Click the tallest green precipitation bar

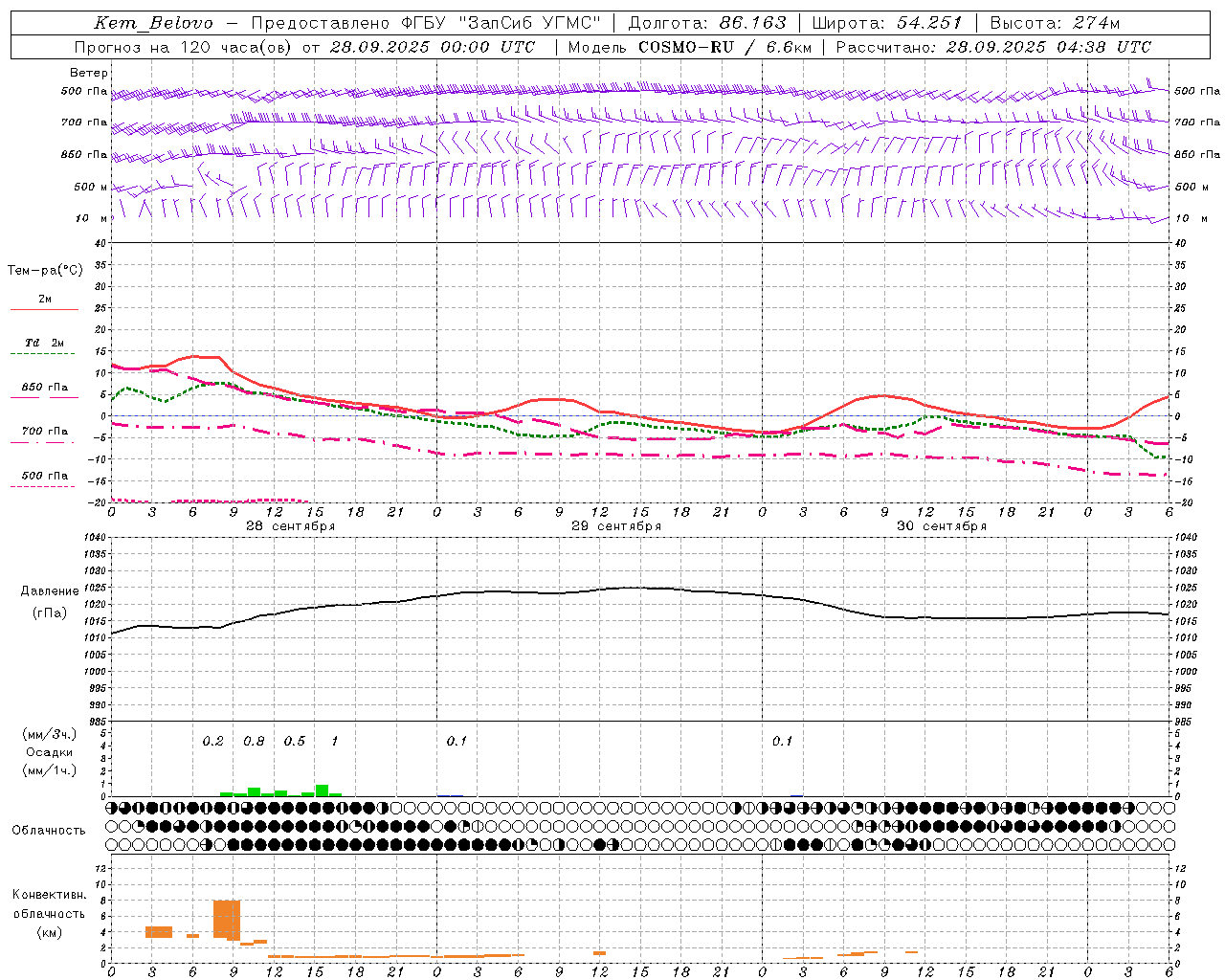coord(322,791)
